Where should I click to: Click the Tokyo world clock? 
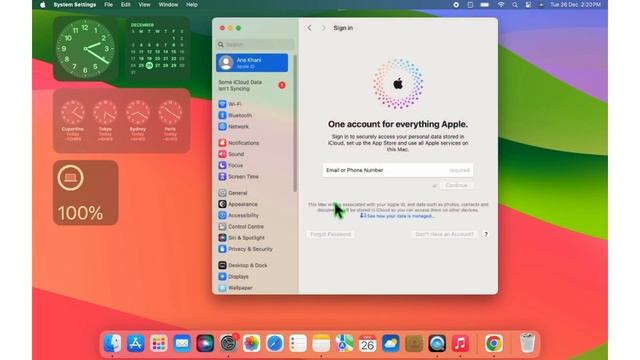pos(105,120)
